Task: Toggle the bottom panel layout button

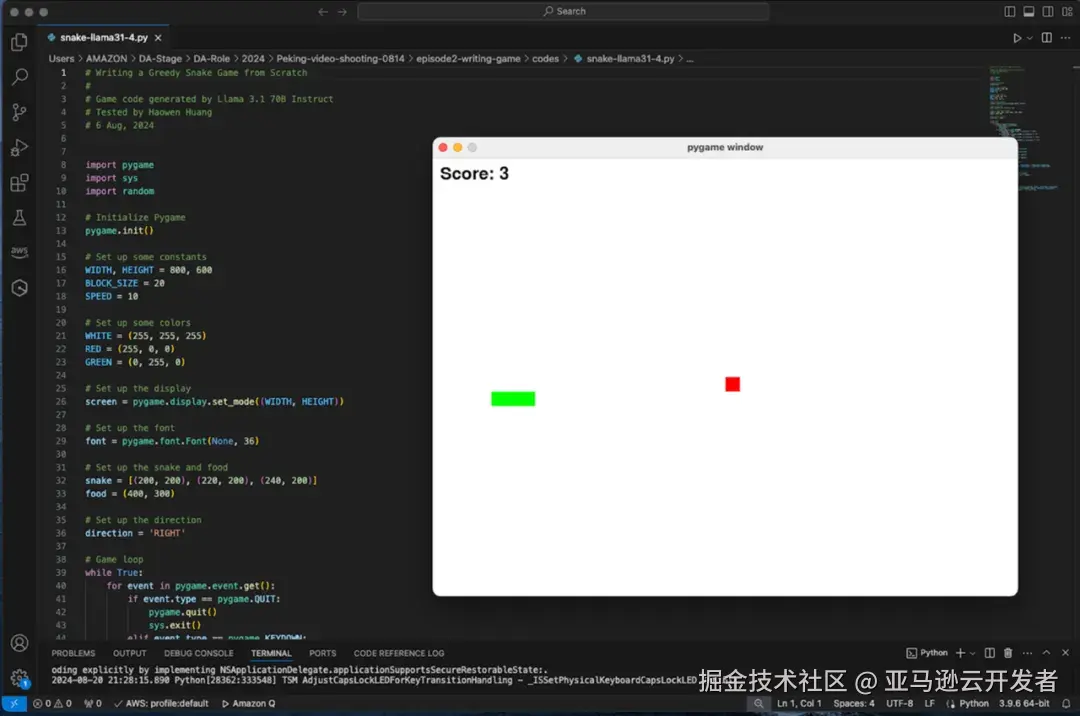Action: (x=1028, y=12)
